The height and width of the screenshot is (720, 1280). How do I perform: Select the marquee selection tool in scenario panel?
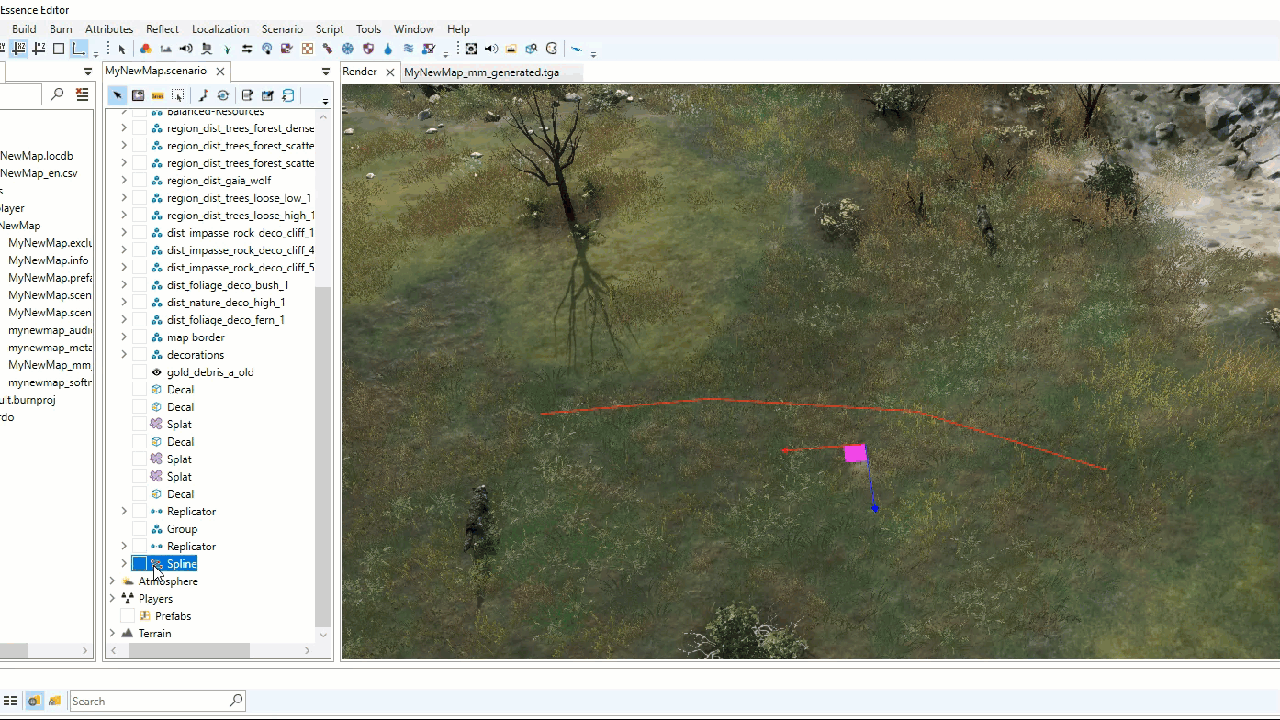(178, 95)
